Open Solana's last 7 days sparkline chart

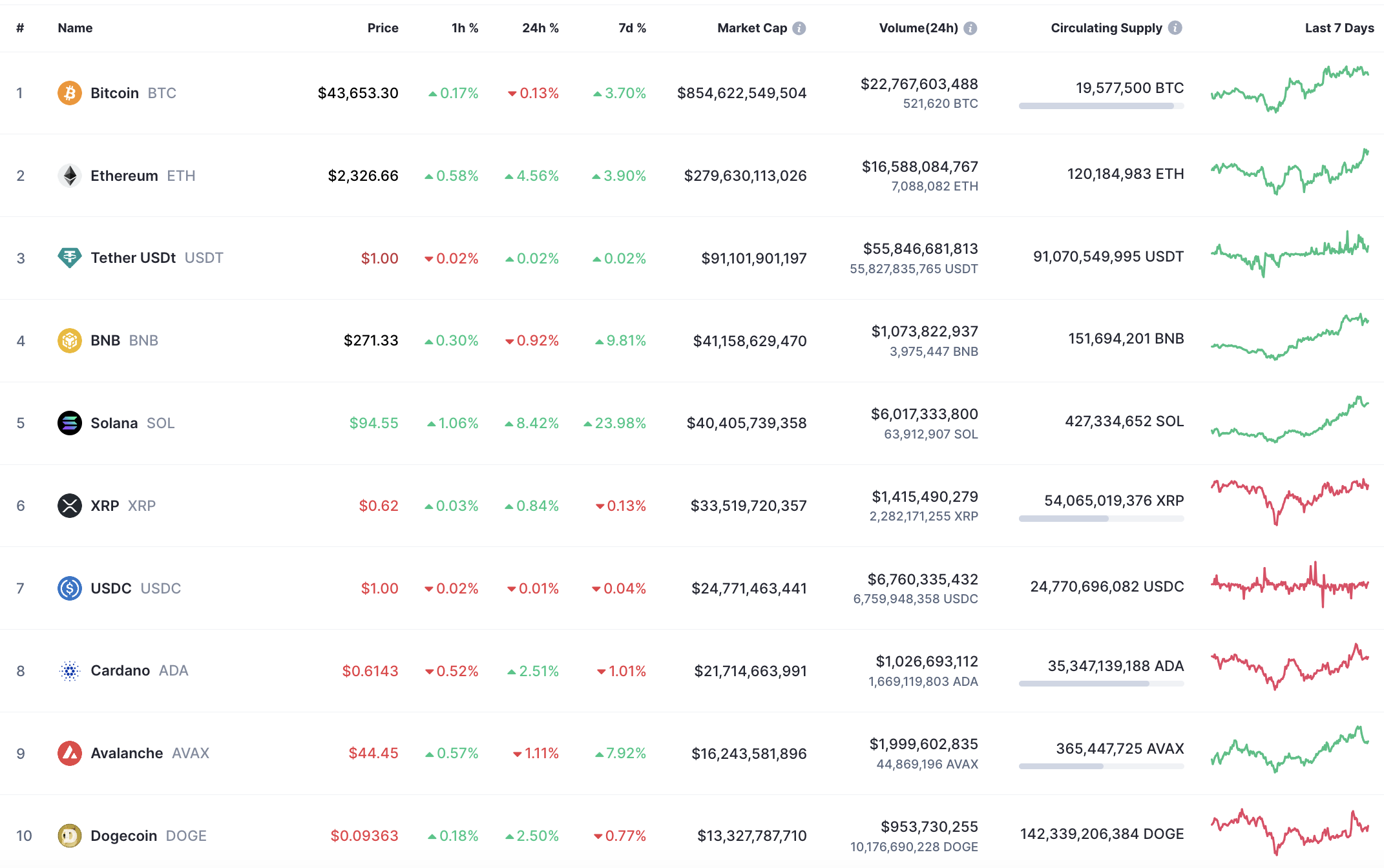click(1290, 420)
